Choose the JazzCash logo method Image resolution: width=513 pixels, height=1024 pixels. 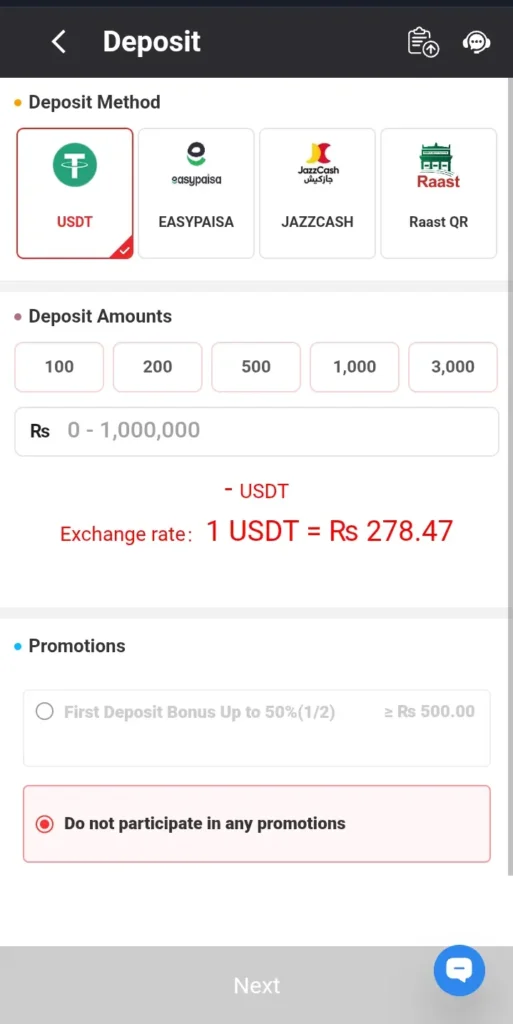click(318, 163)
